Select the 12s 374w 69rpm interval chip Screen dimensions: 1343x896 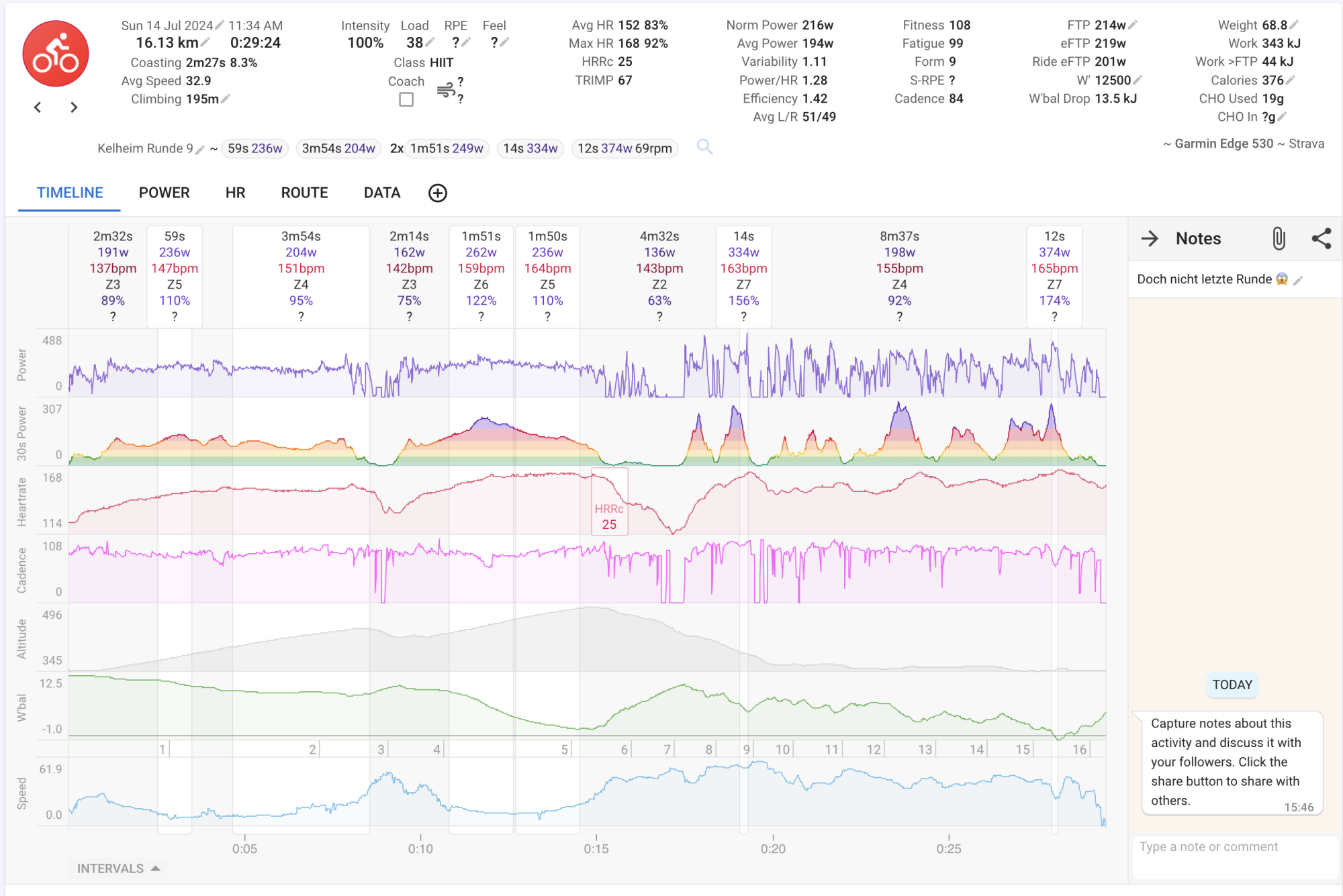pos(624,148)
